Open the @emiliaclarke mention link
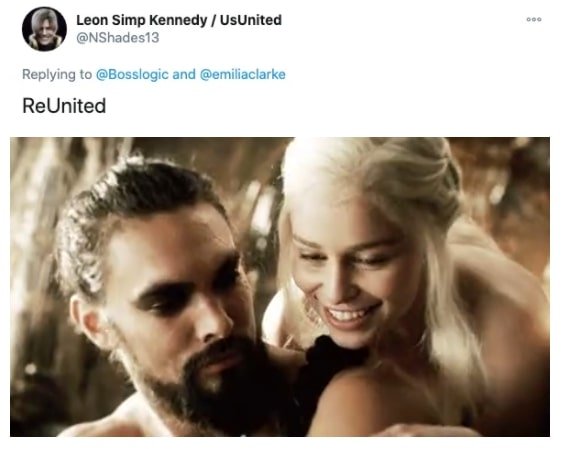 pos(242,74)
